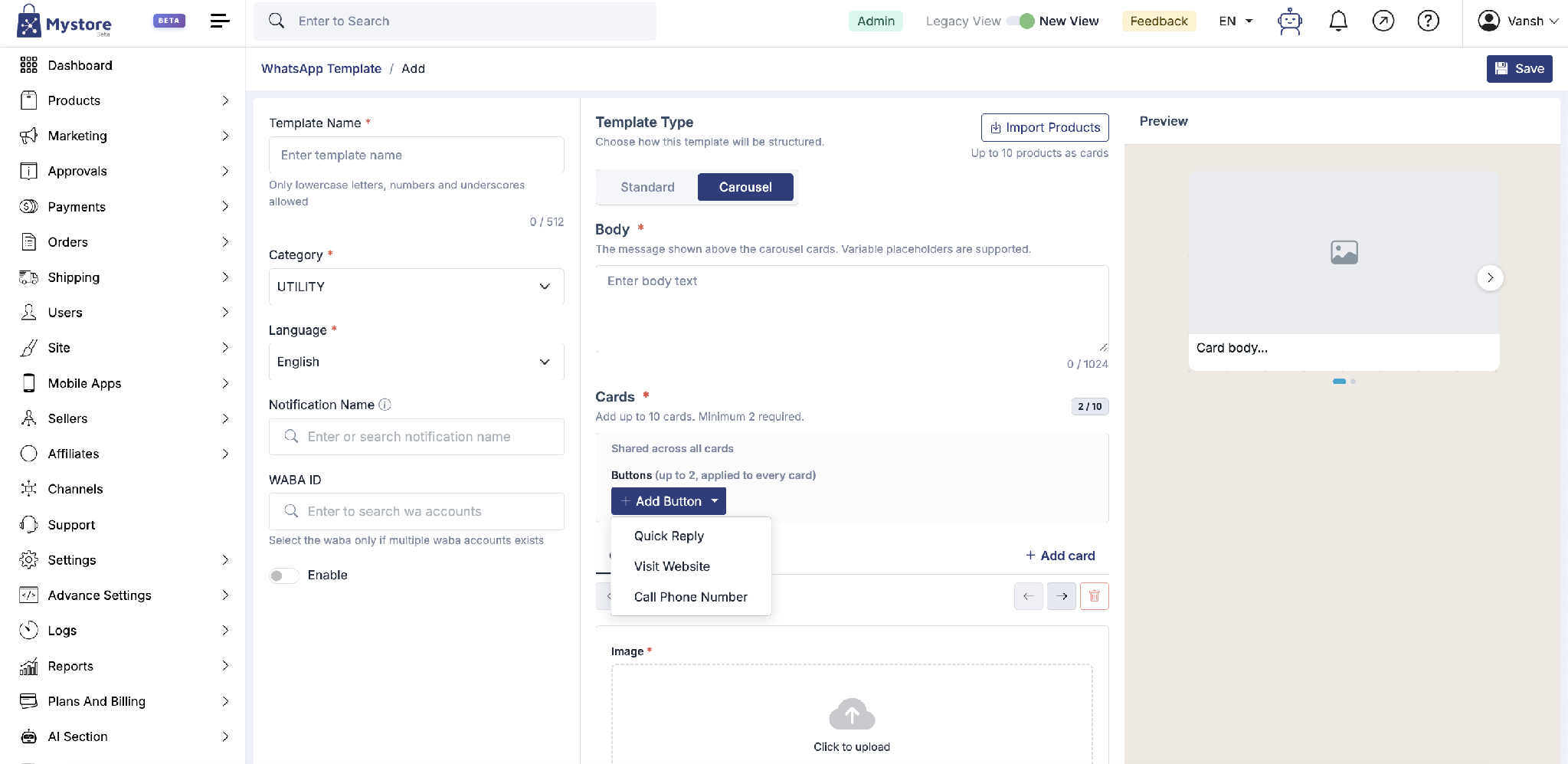
Task: Save the WhatsApp template
Action: click(1519, 68)
